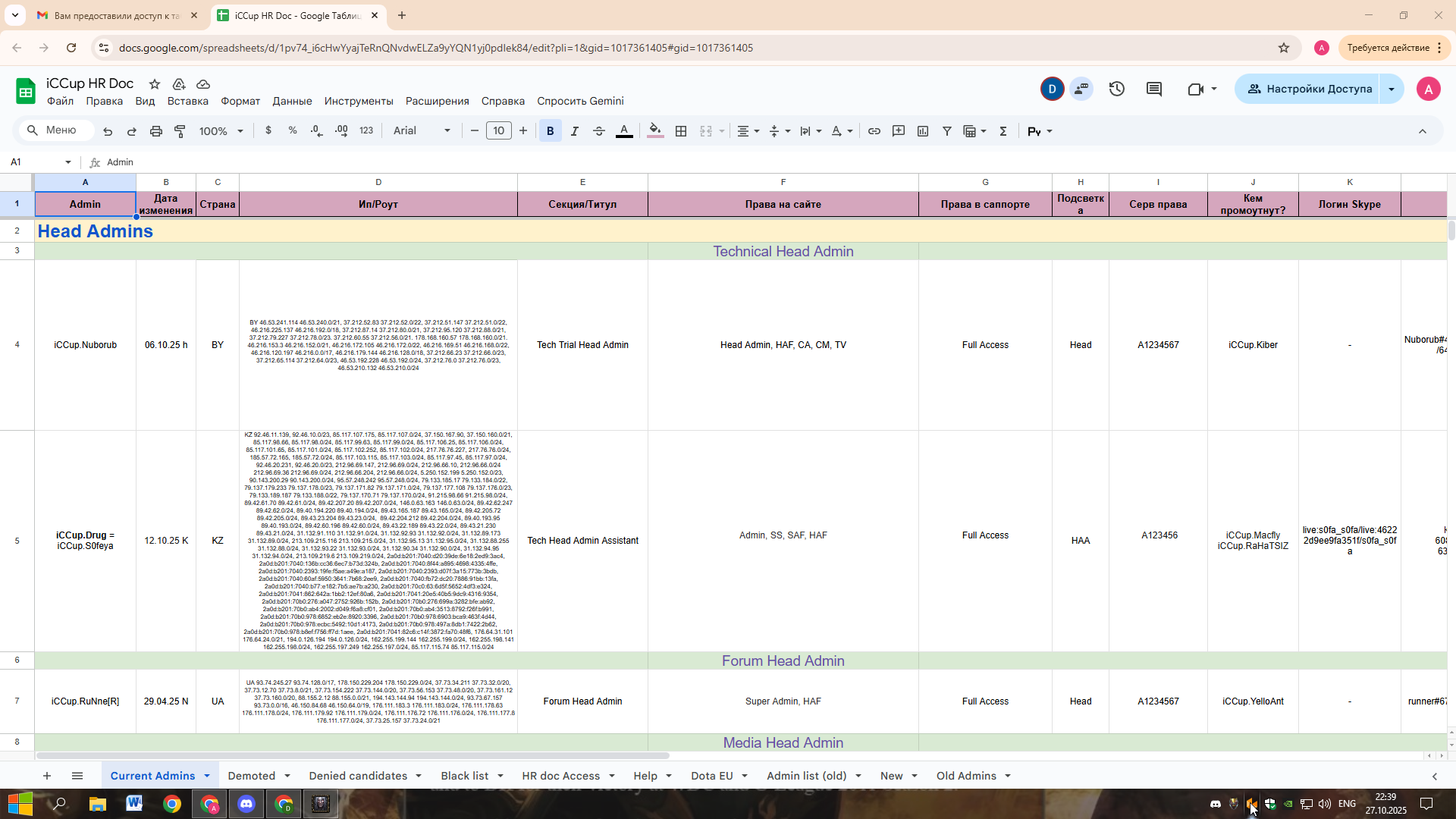This screenshot has width=1456, height=819.
Task: Open the functions sigma icon
Action: (1003, 131)
